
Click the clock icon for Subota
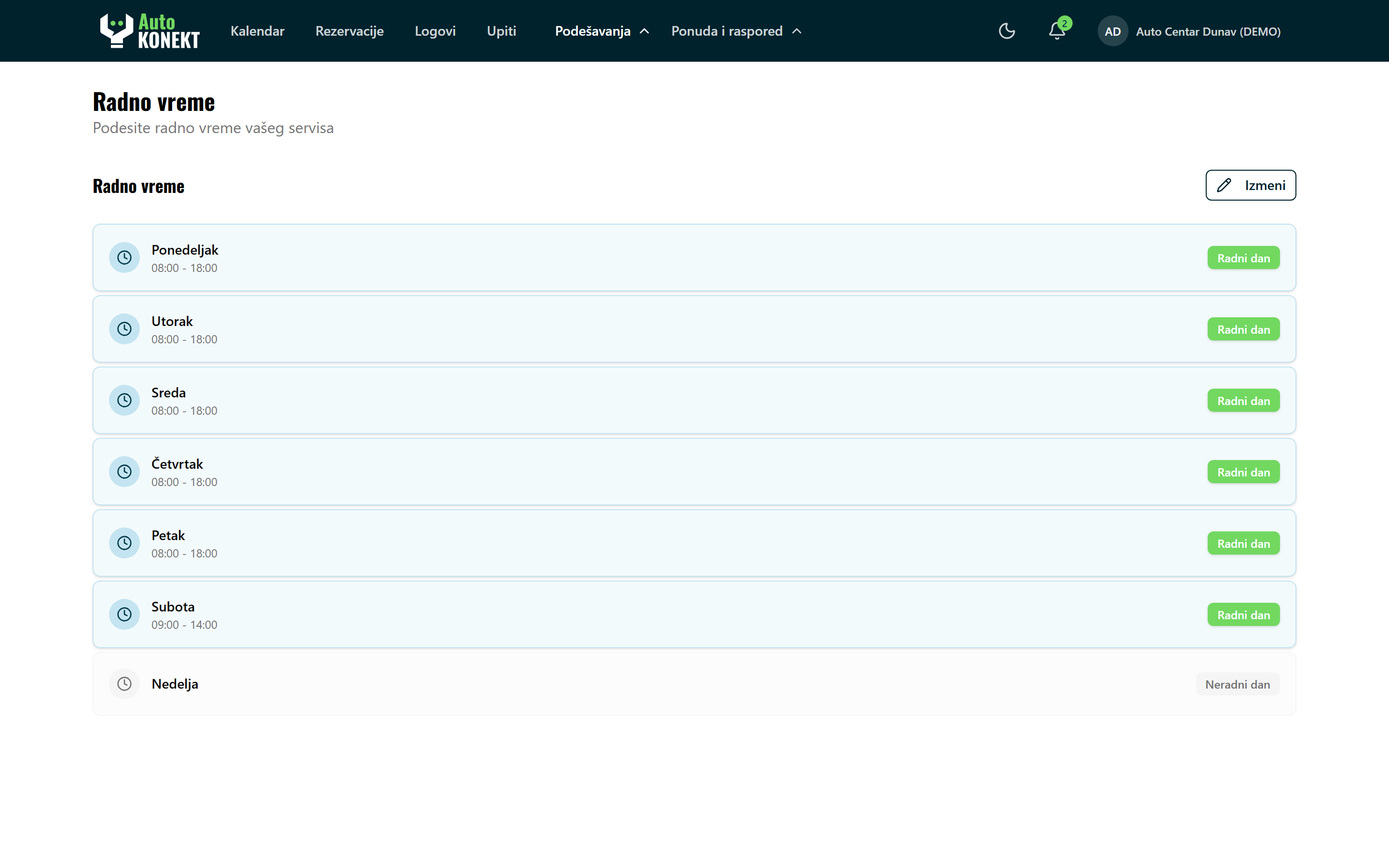pos(124,614)
